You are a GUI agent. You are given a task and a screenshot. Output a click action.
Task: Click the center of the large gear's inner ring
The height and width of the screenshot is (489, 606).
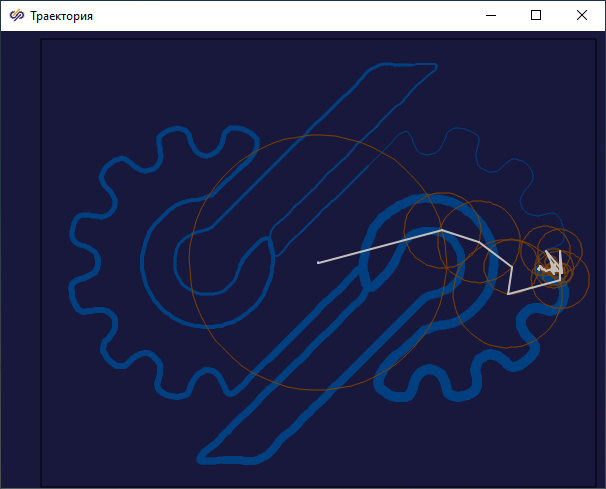pyautogui.click(x=206, y=260)
